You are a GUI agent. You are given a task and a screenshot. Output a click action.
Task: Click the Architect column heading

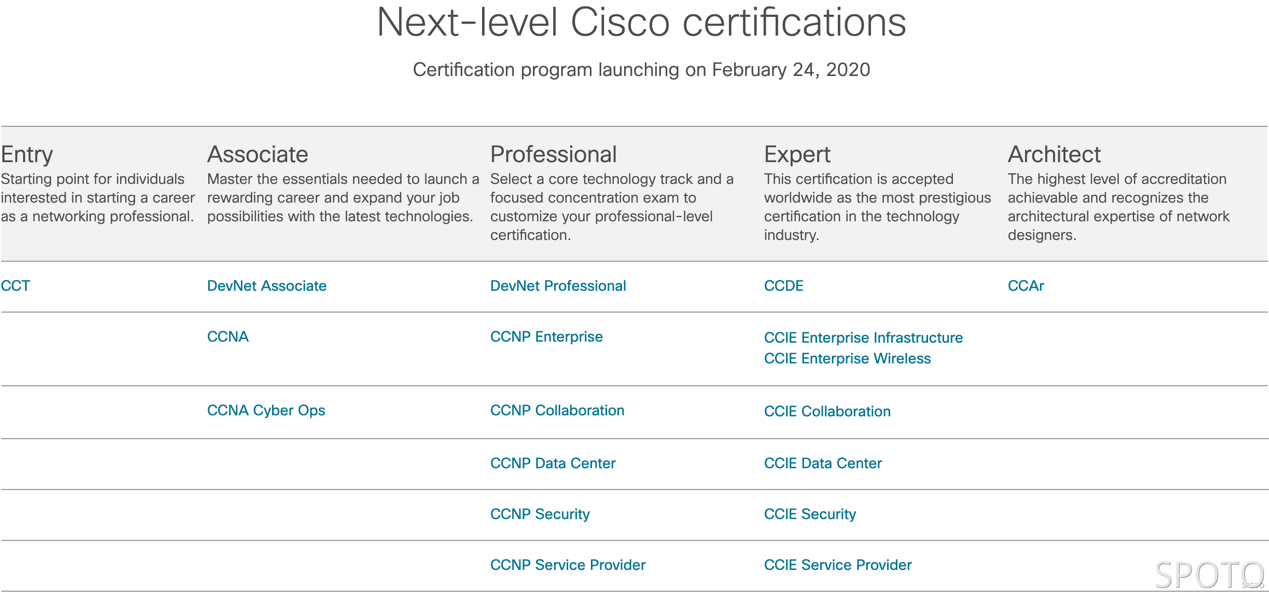tap(1055, 154)
